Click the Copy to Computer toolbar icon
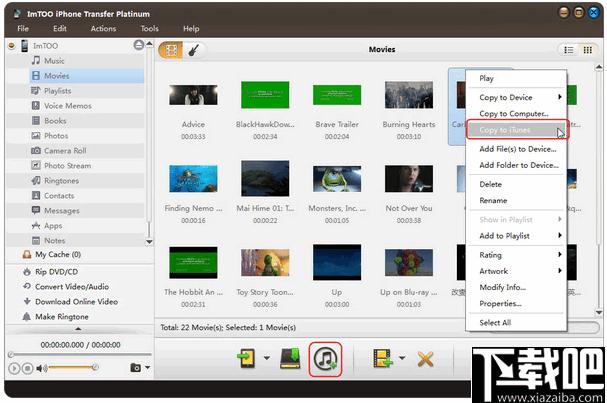607x403 pixels. point(290,358)
